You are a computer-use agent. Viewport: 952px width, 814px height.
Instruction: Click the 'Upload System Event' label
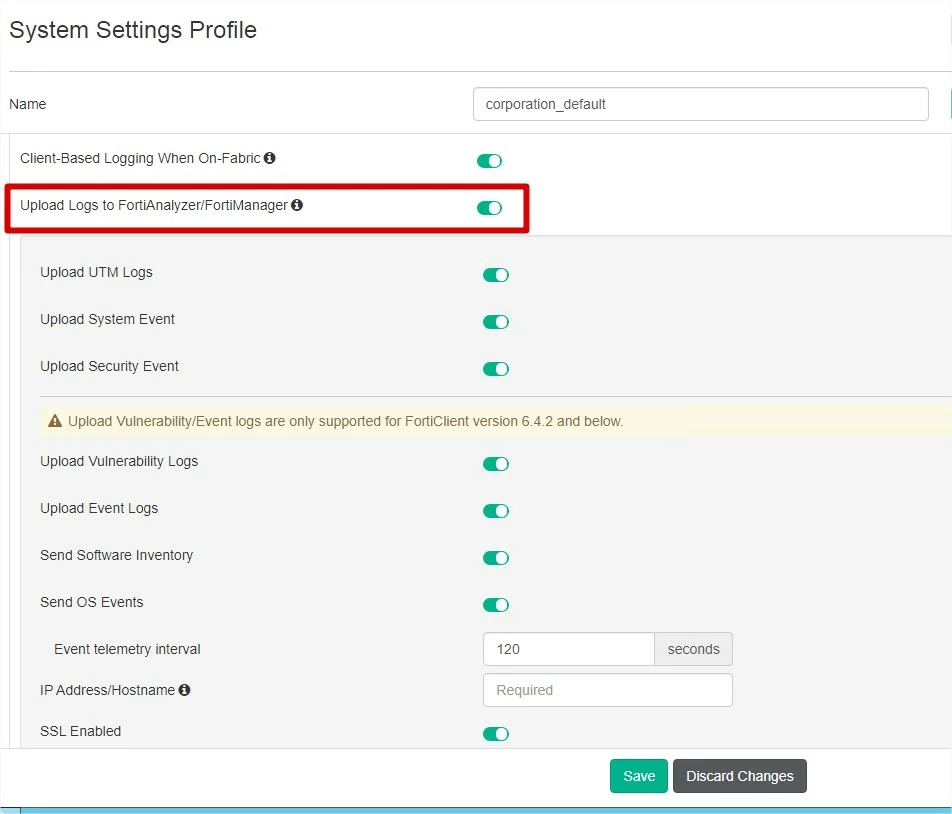coord(107,319)
